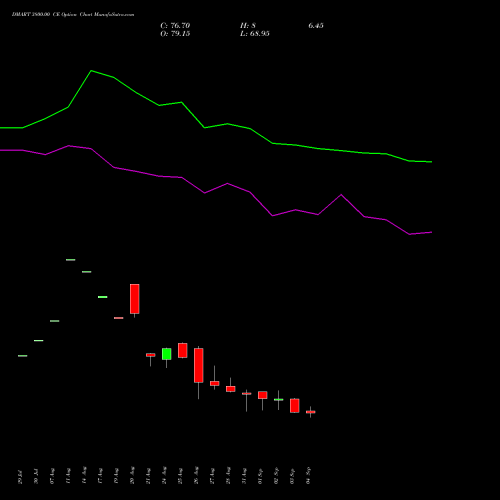Click the peak of the green upper line
The image size is (500, 500).
pyautogui.click(x=91, y=71)
